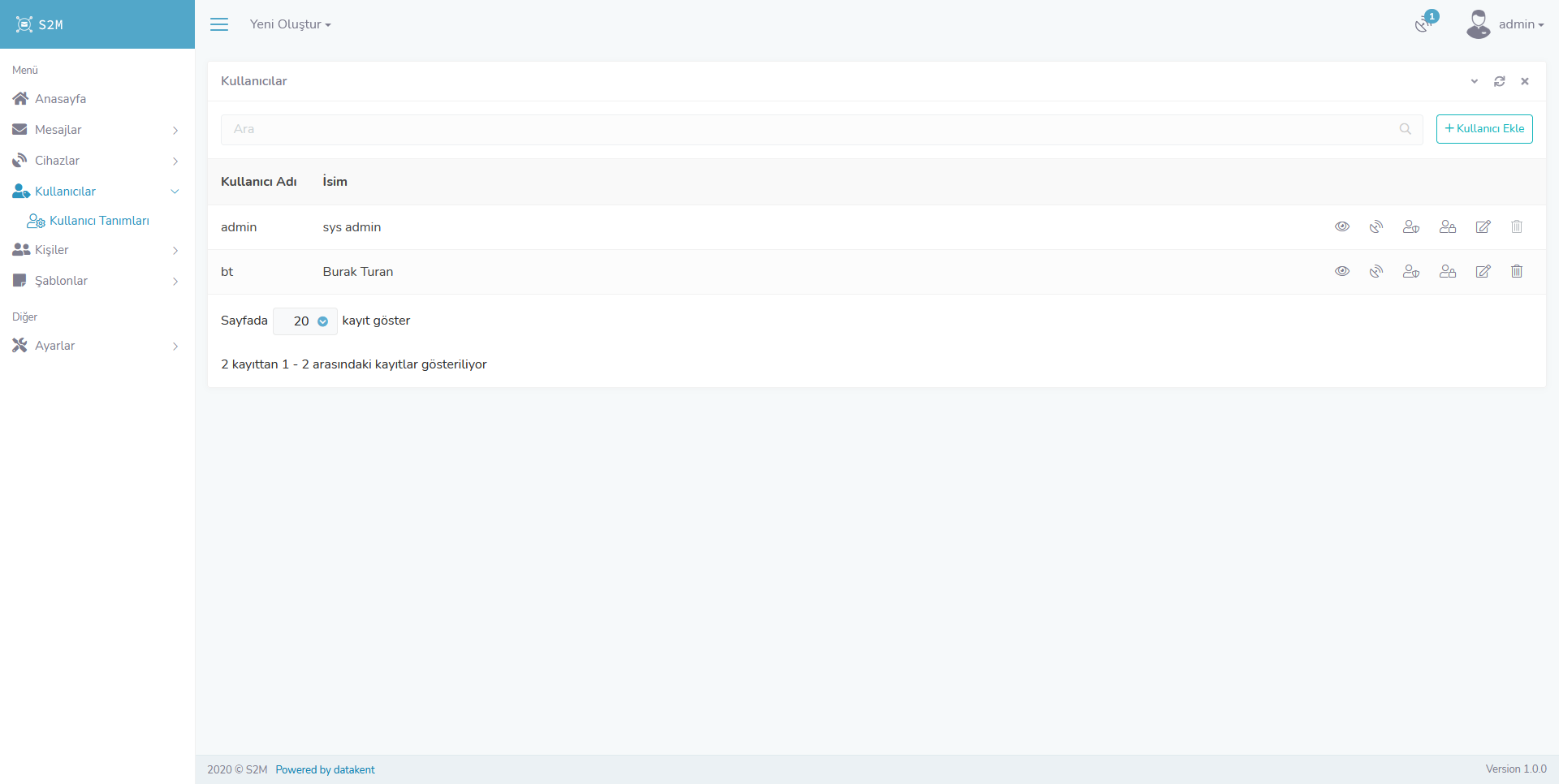Open user-shield permissions icon for bt row
Image resolution: width=1559 pixels, height=784 pixels.
[1411, 272]
